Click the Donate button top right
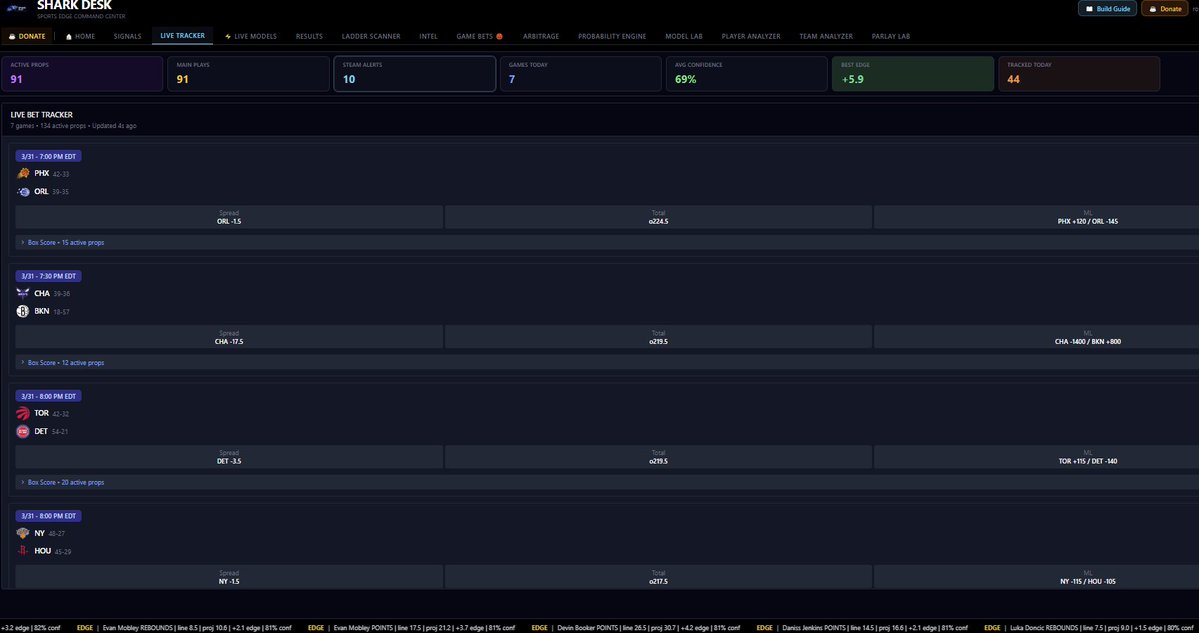1199x633 pixels. pos(1167,7)
